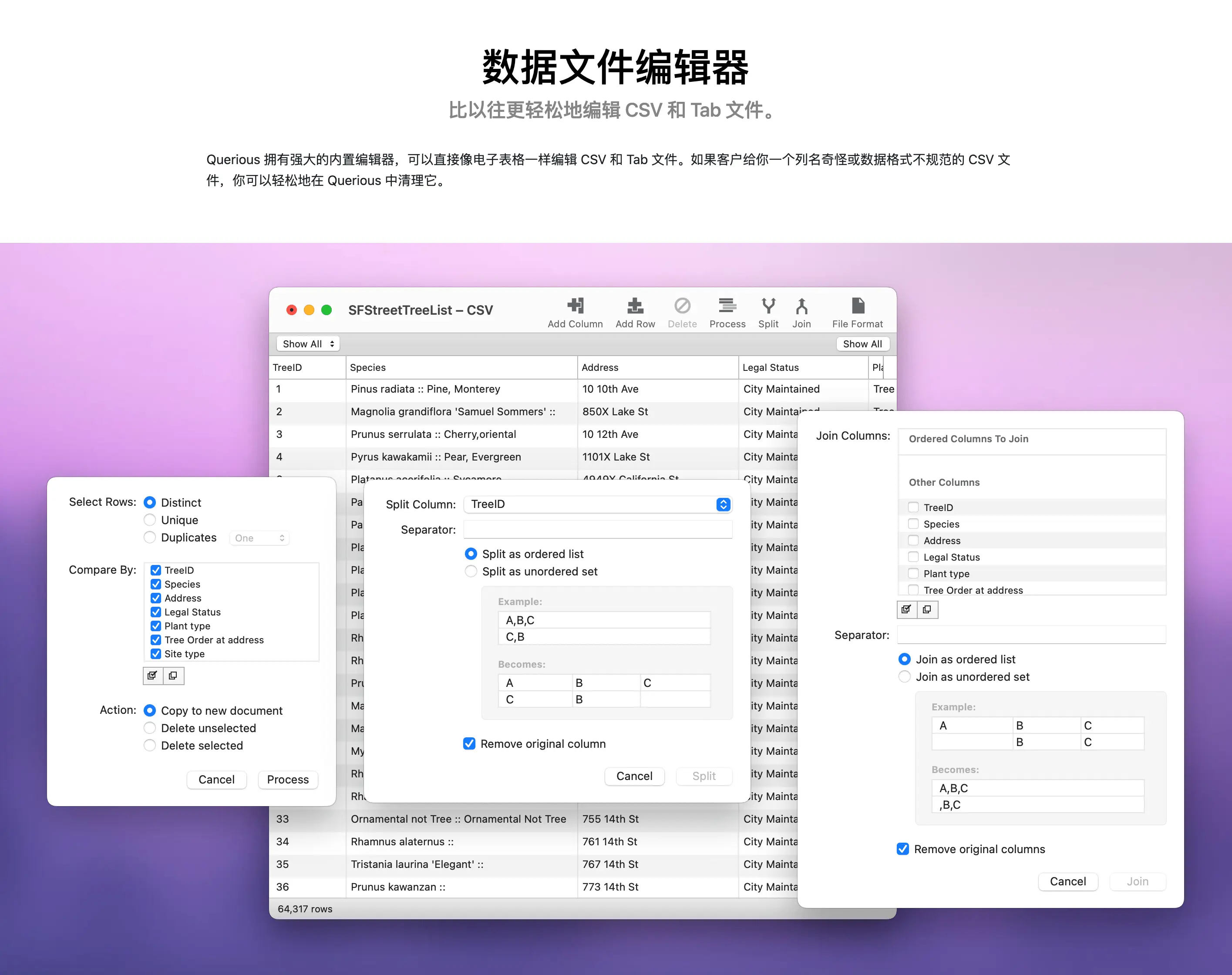
Task: Check the Species box in Join Columns
Action: 913,524
